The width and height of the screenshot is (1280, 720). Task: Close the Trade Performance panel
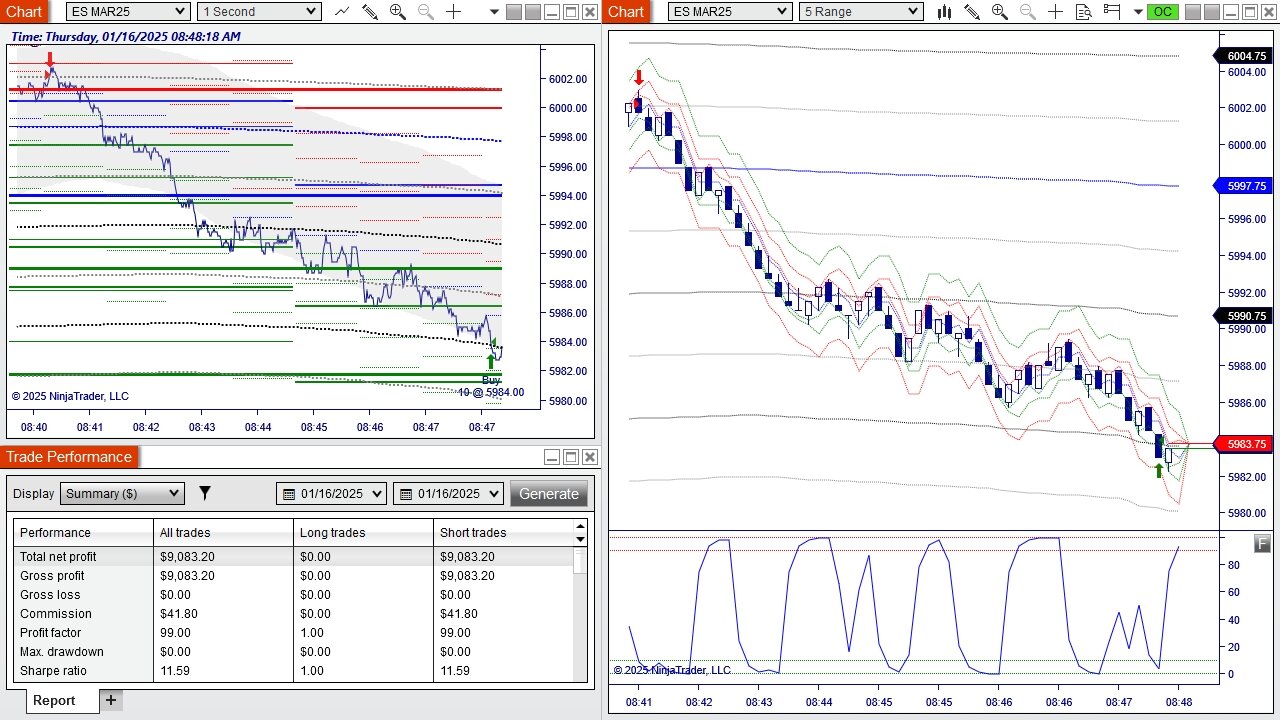tap(590, 457)
